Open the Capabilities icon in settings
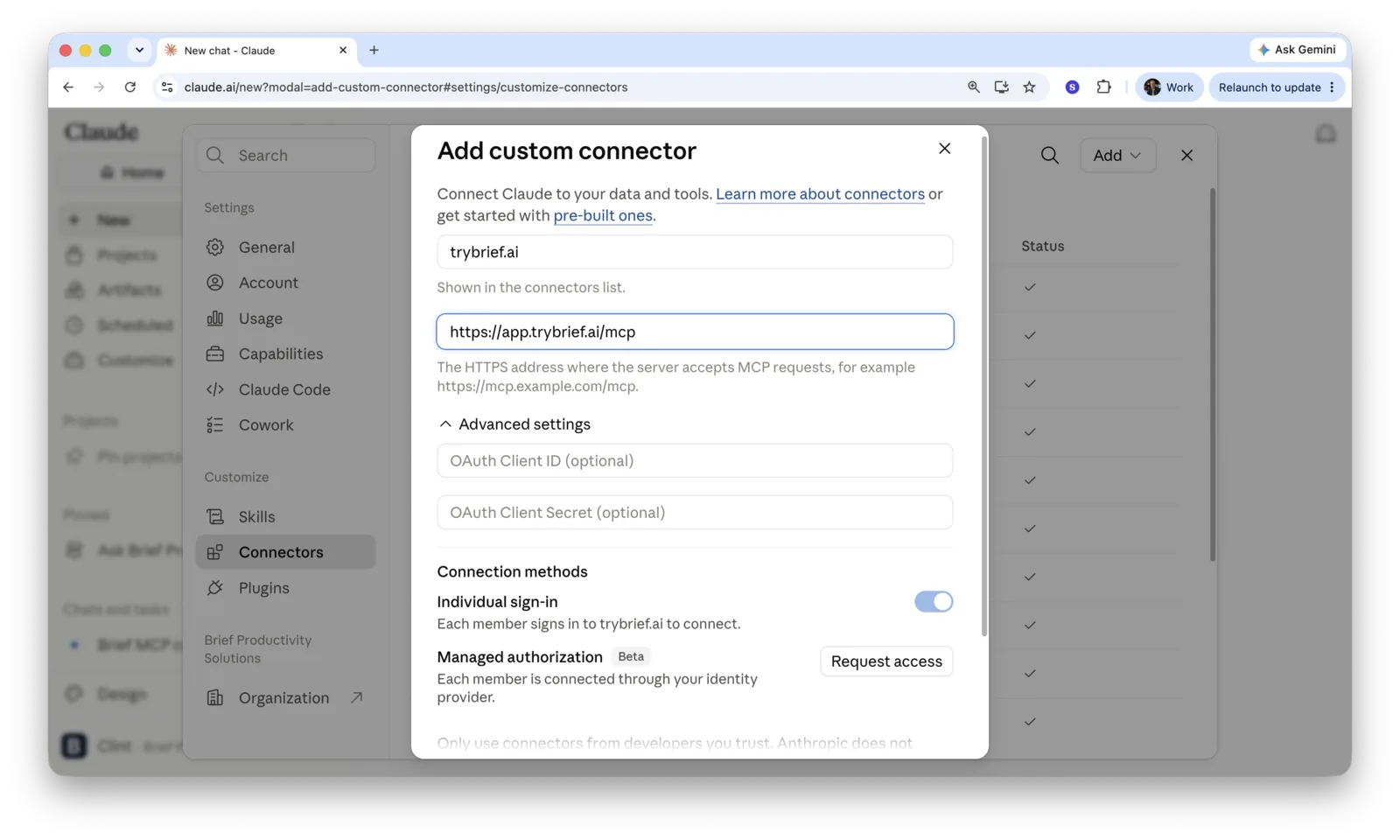Screen dimensions: 1400x840 tap(215, 353)
